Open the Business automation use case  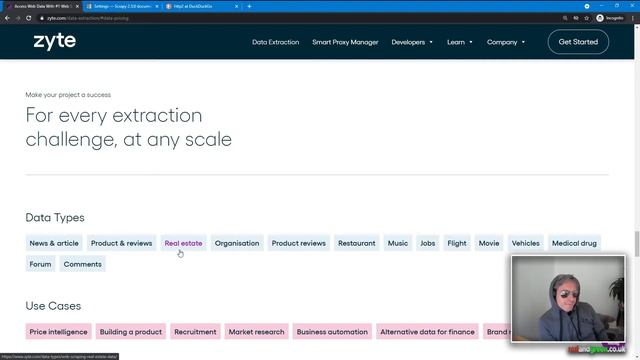point(332,332)
